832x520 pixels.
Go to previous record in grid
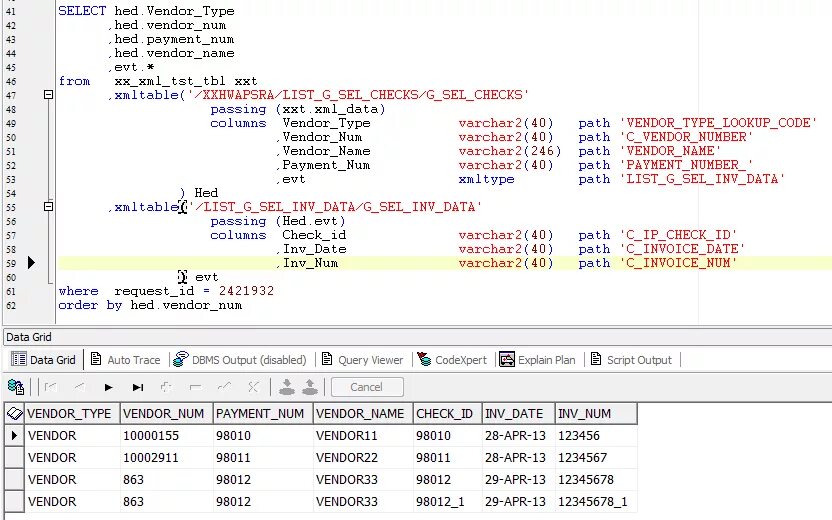click(x=80, y=387)
